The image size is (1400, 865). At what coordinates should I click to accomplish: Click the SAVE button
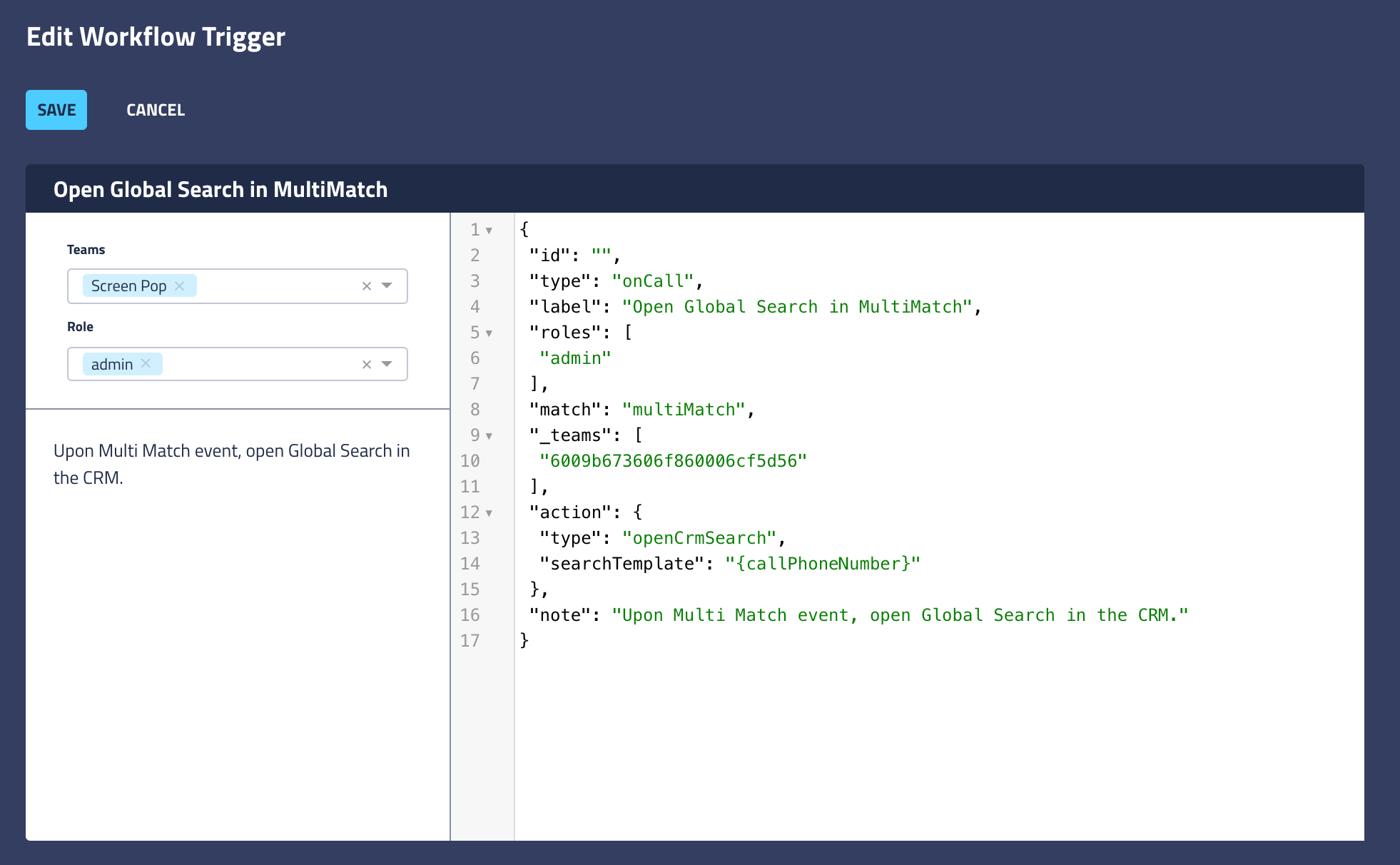pos(56,110)
